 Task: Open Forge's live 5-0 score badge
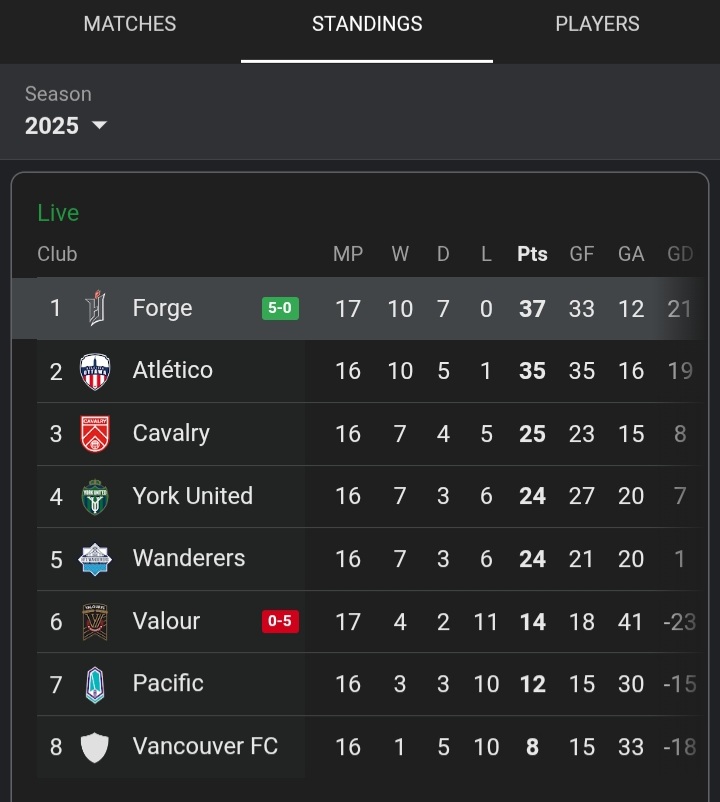280,308
